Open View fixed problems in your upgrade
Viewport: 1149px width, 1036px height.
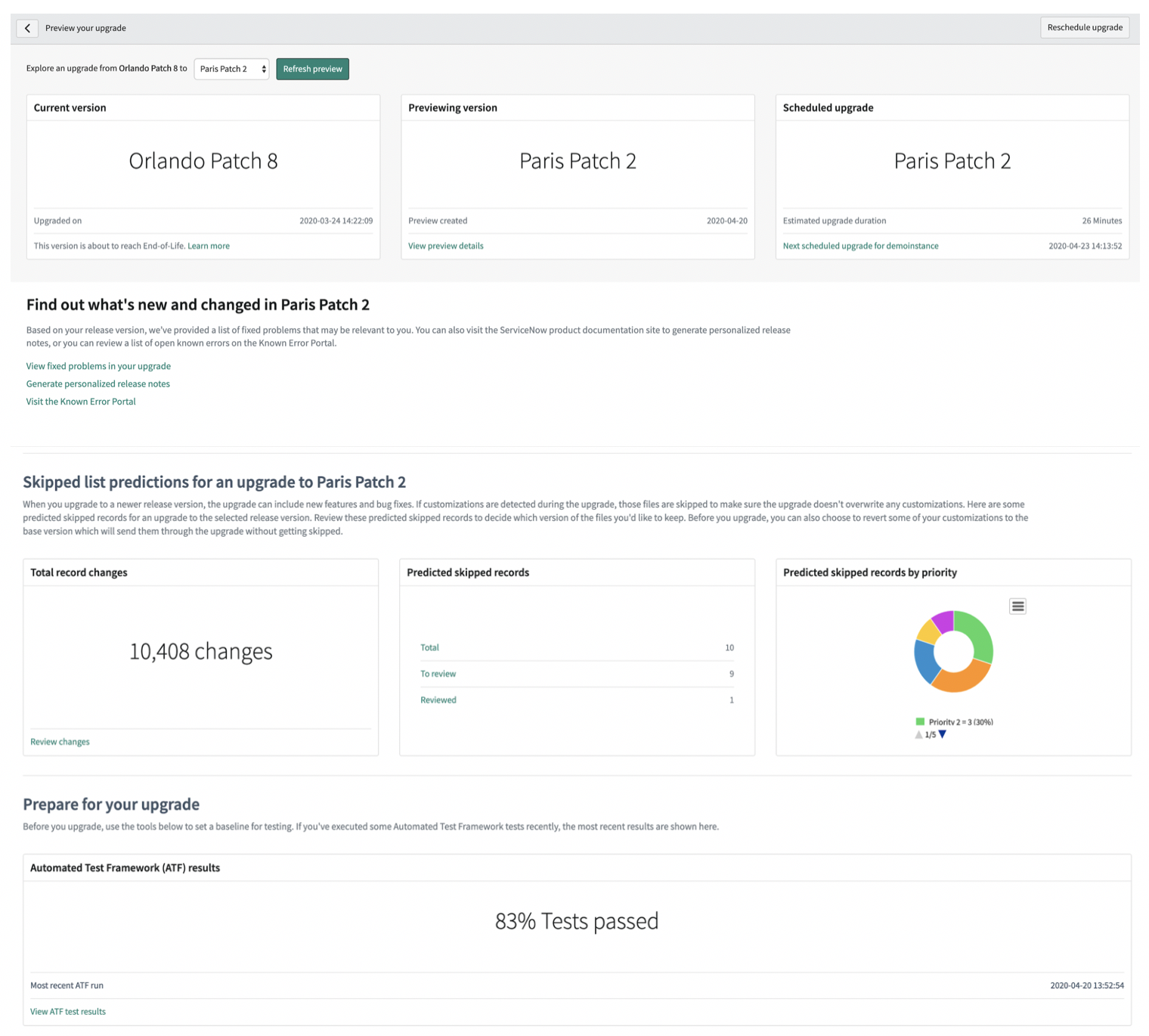pyautogui.click(x=98, y=366)
